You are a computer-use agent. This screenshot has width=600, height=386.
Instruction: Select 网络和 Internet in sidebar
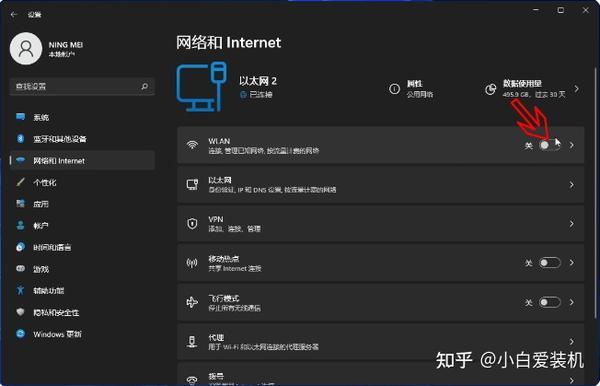[x=82, y=161]
